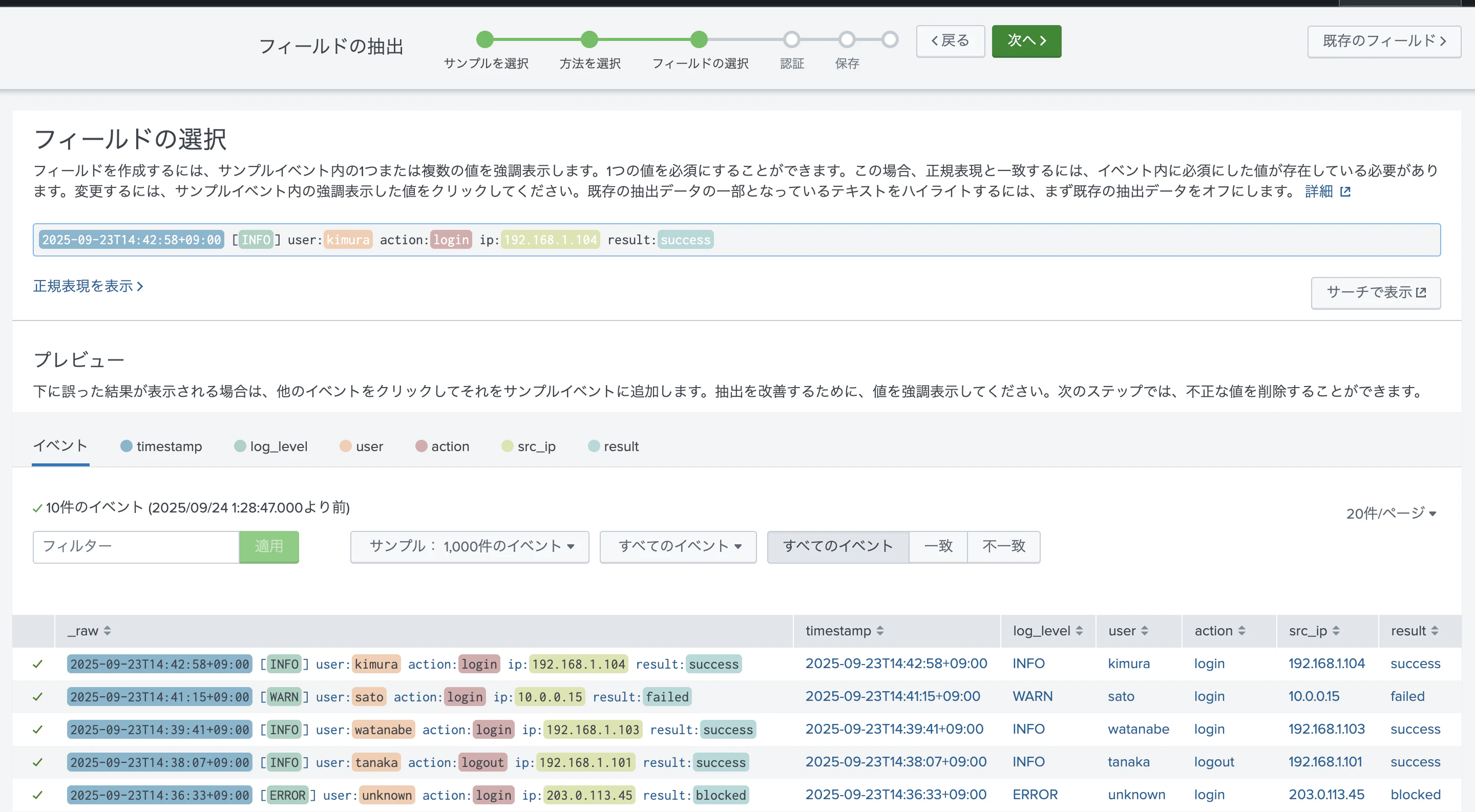Click the 戻る back button
Screen dimensions: 1475x812
[x=950, y=40]
